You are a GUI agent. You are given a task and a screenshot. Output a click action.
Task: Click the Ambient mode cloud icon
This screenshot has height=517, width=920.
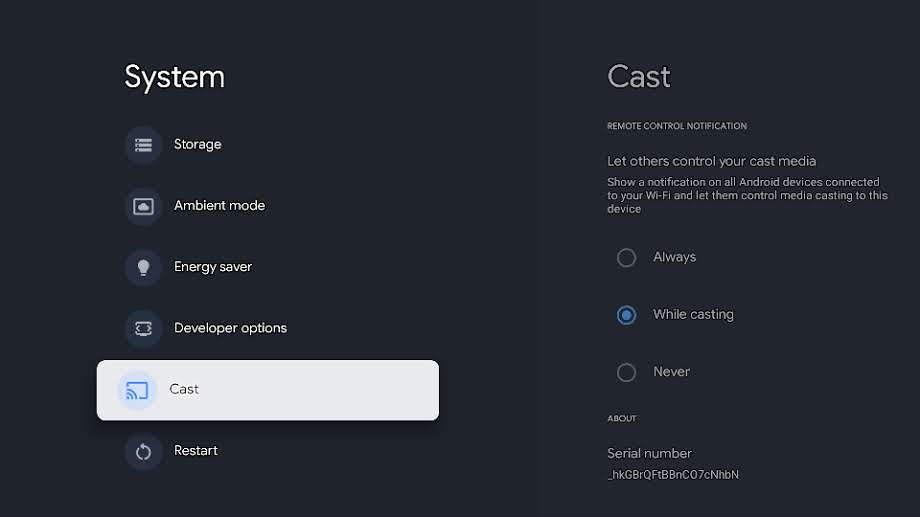pyautogui.click(x=143, y=206)
